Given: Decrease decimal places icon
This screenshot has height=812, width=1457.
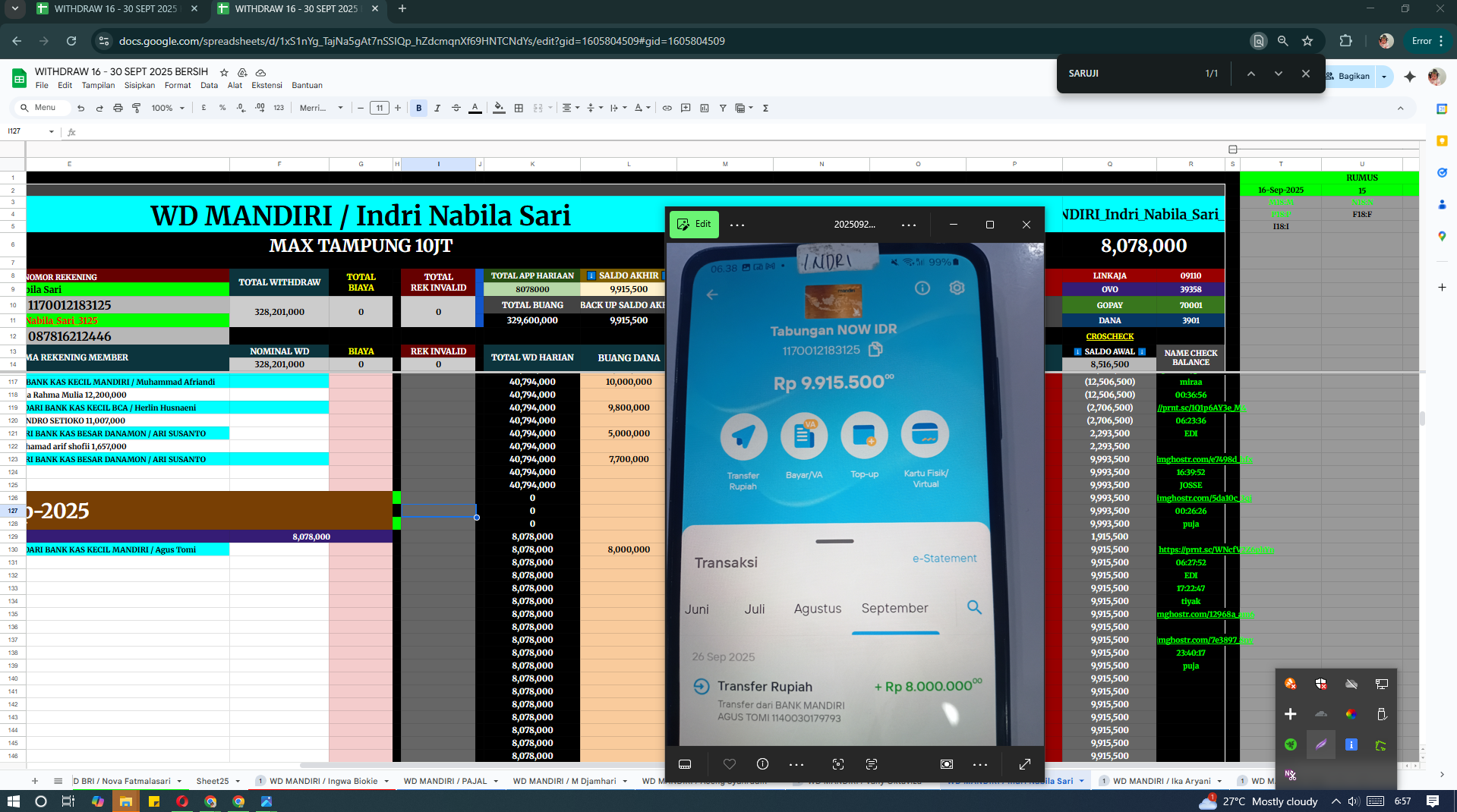Looking at the screenshot, I should (x=241, y=108).
